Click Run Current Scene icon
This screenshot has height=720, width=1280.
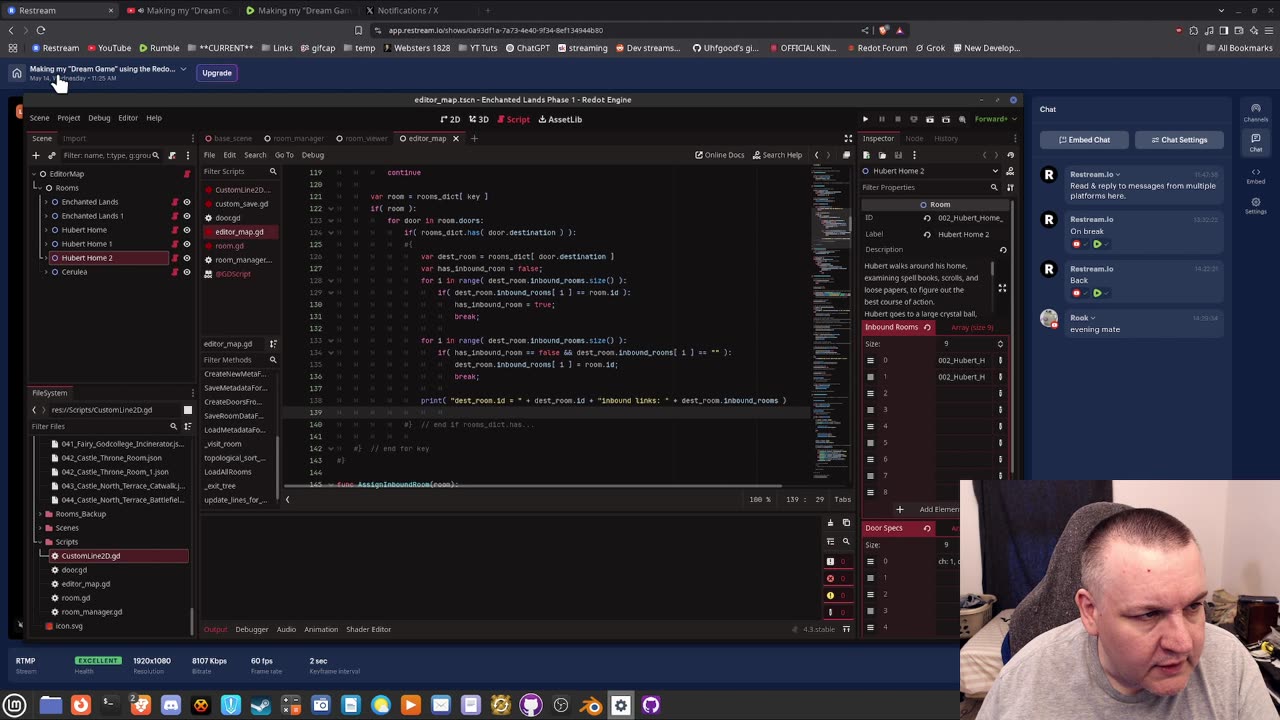[x=930, y=119]
